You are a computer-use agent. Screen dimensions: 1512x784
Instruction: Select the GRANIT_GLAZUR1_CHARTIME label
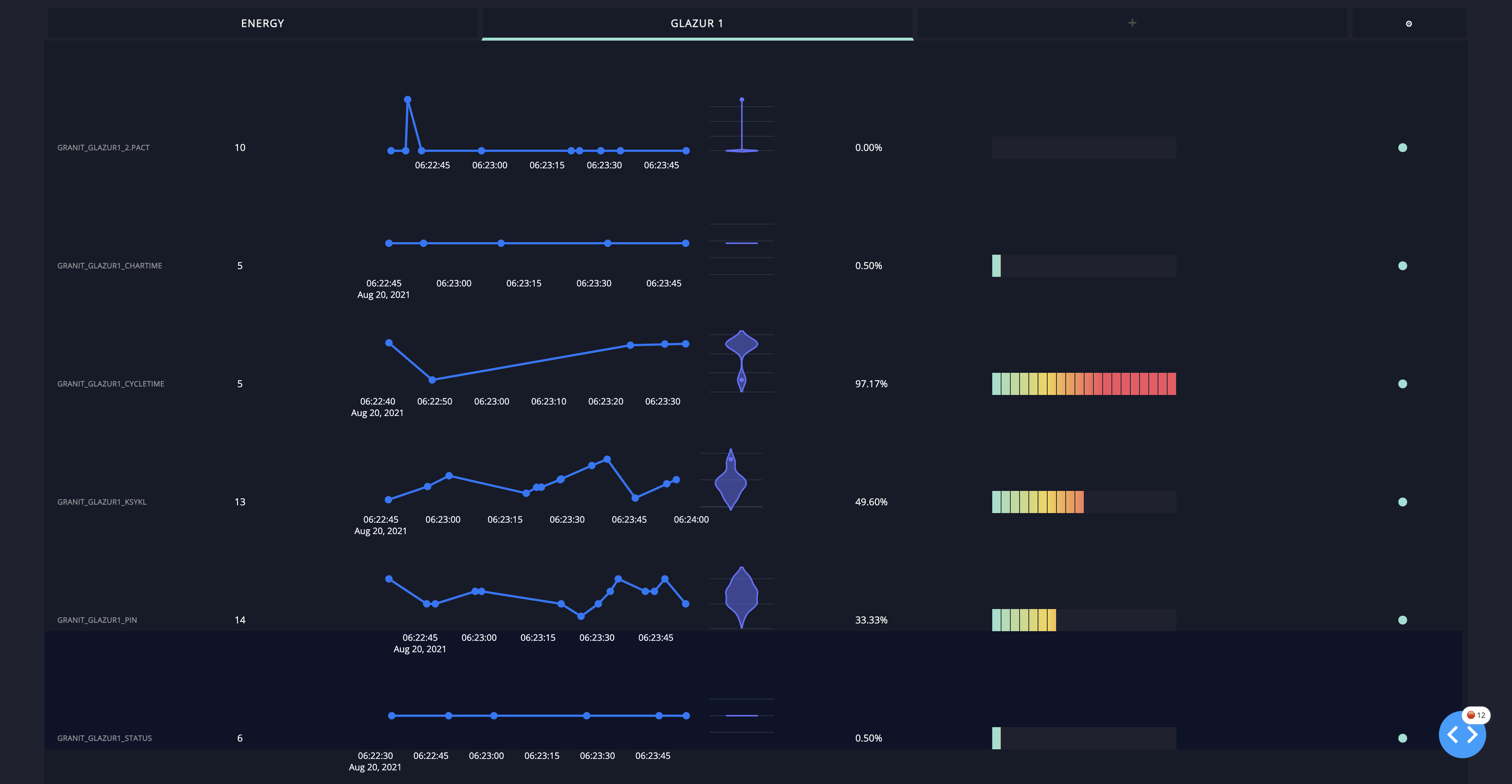110,266
